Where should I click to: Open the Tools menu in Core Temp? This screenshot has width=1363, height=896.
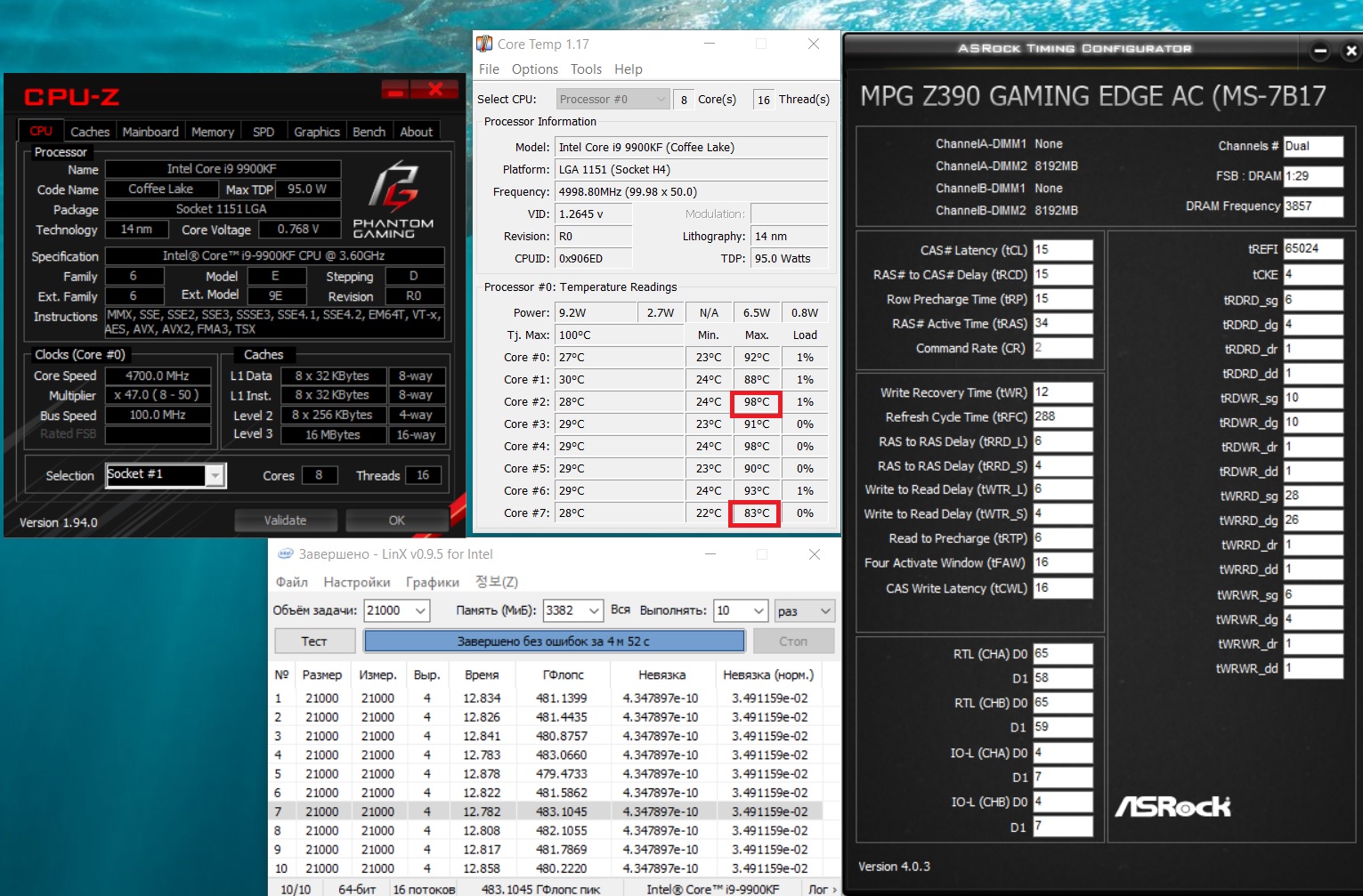(586, 69)
